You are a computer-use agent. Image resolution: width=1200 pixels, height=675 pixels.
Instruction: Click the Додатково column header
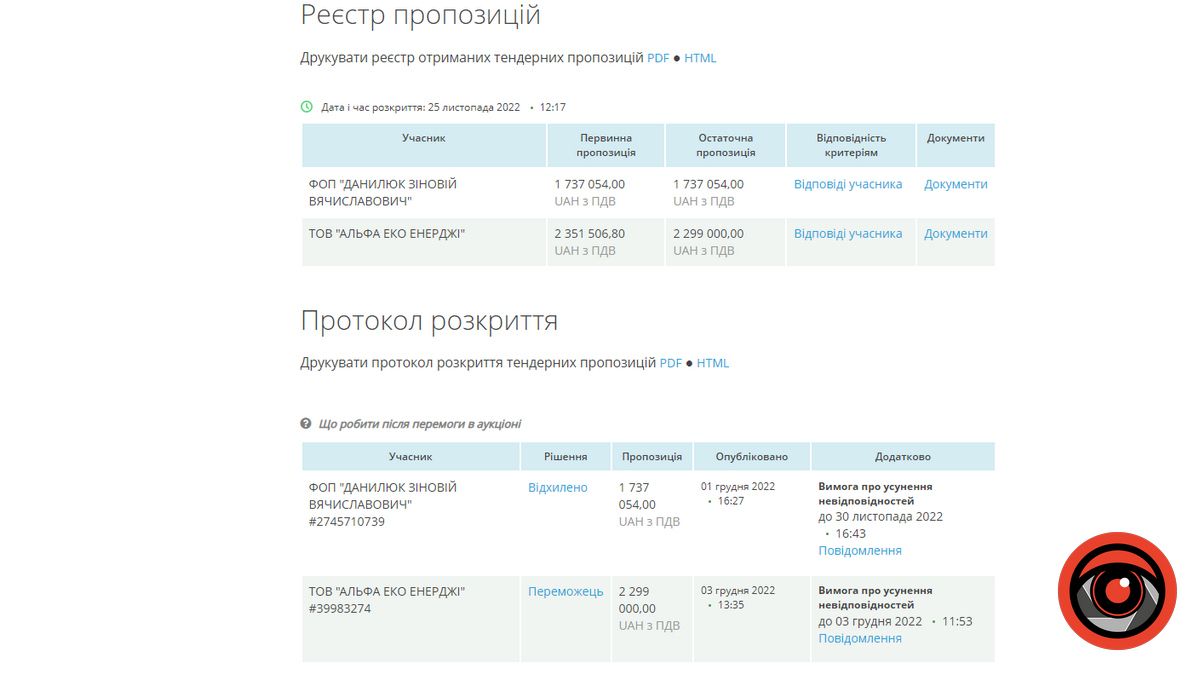point(902,456)
